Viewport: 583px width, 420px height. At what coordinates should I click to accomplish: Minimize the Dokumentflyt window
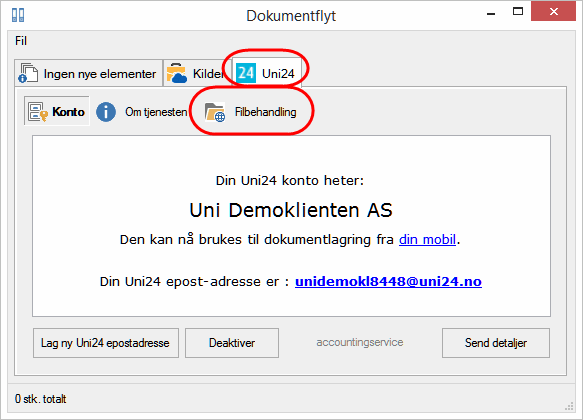click(x=491, y=14)
